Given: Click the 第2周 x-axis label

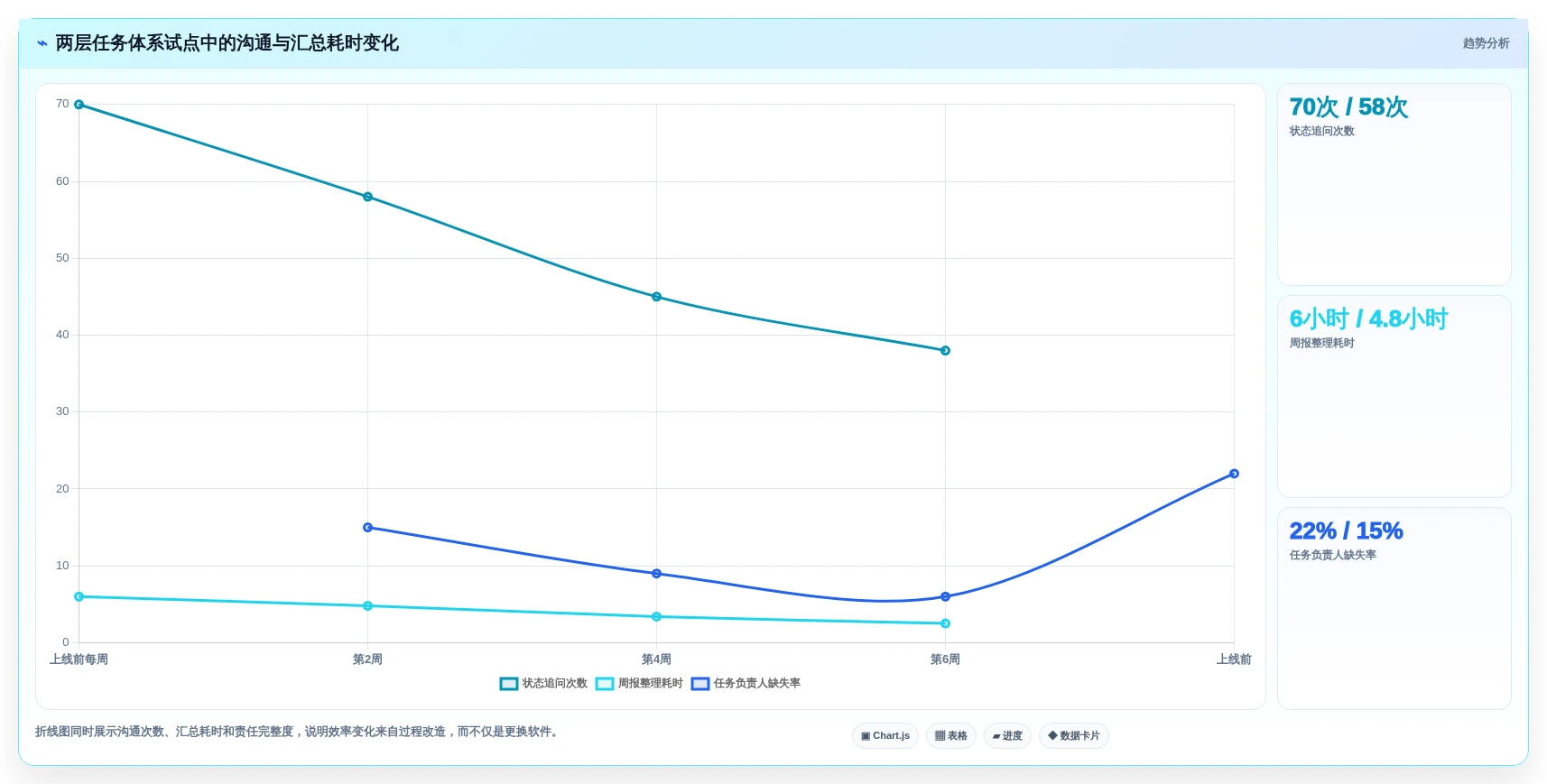Looking at the screenshot, I should [367, 659].
